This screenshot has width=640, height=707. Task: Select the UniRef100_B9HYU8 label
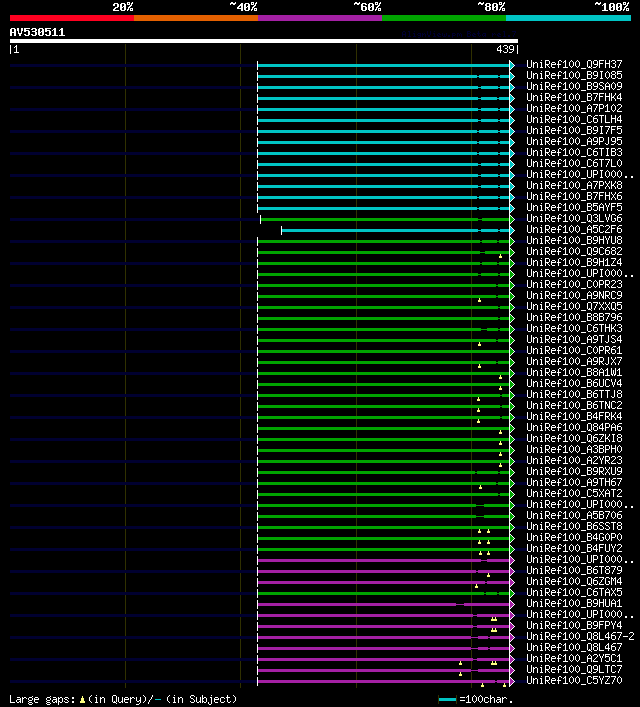(x=574, y=240)
